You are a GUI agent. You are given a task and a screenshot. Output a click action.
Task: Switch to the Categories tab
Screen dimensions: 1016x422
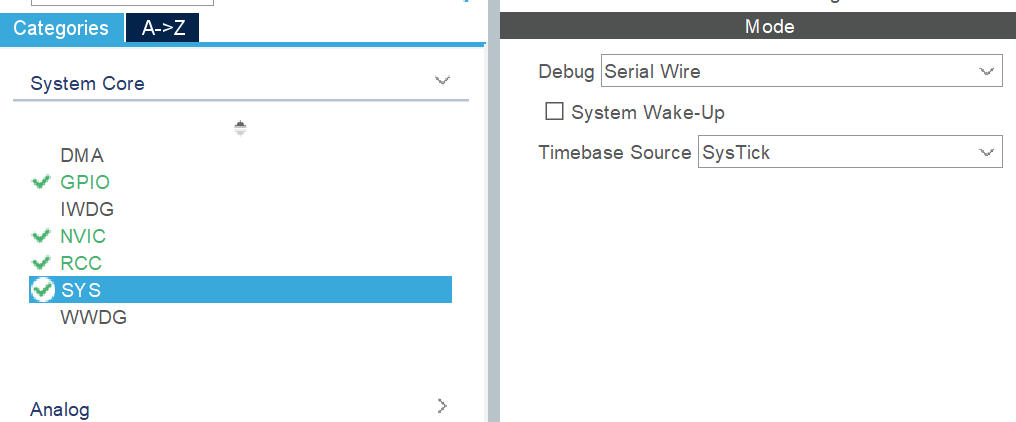(x=62, y=29)
